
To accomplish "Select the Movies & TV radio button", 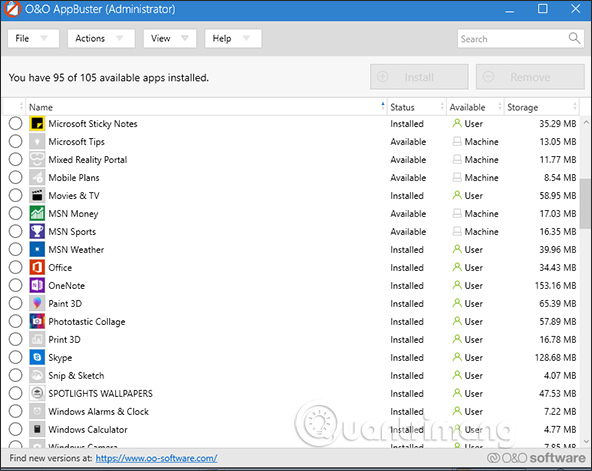I will (15, 195).
